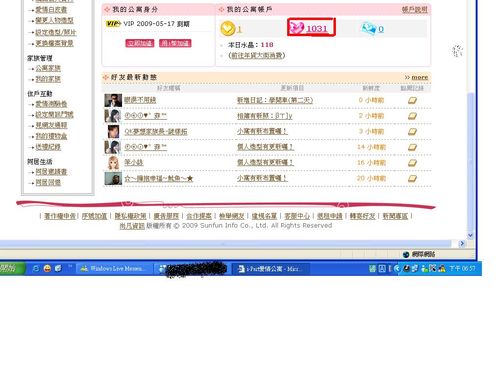Open the 送禮紀錄 sidebar link

click(x=48, y=147)
